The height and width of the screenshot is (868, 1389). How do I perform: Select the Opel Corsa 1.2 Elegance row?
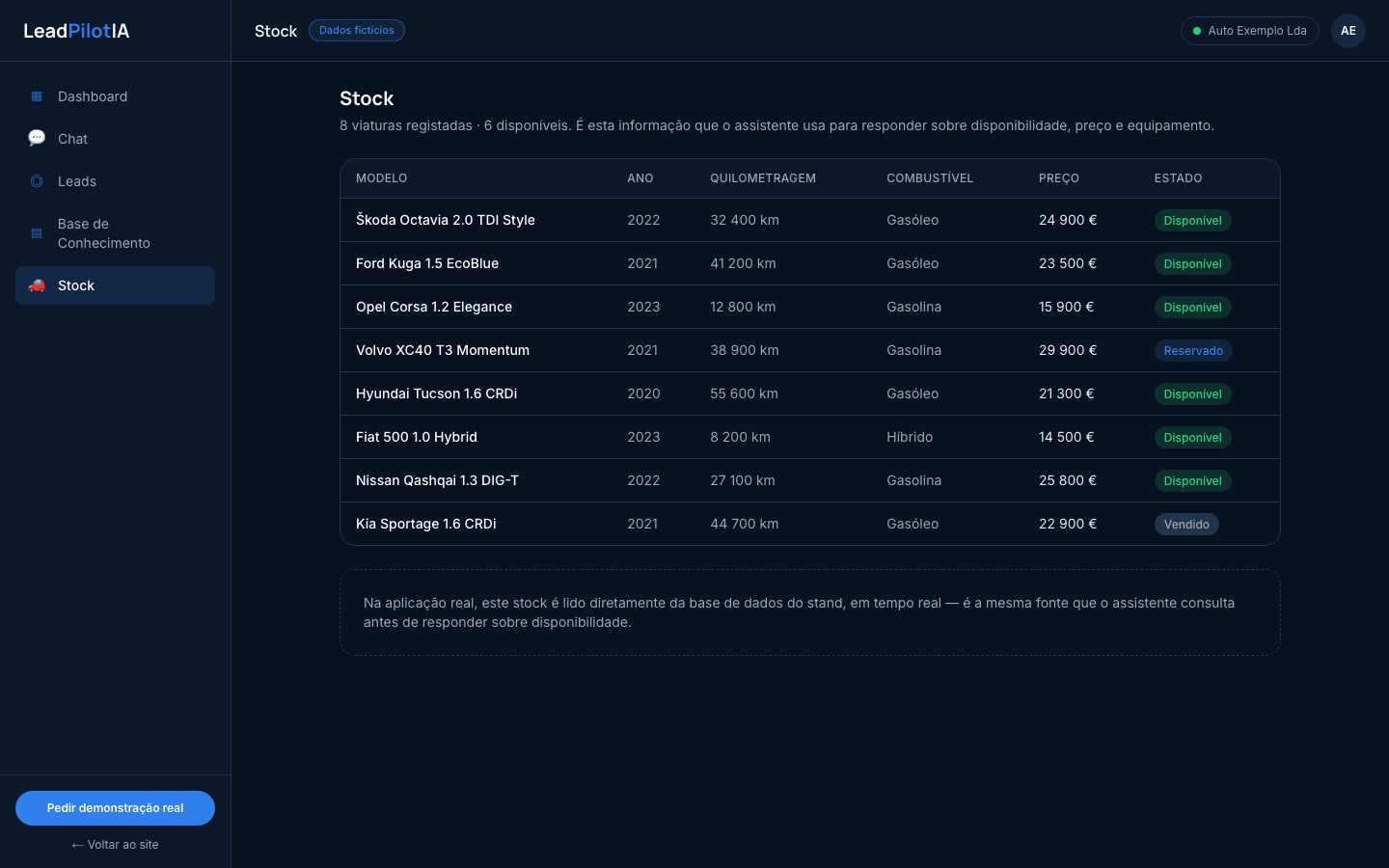pyautogui.click(x=810, y=307)
